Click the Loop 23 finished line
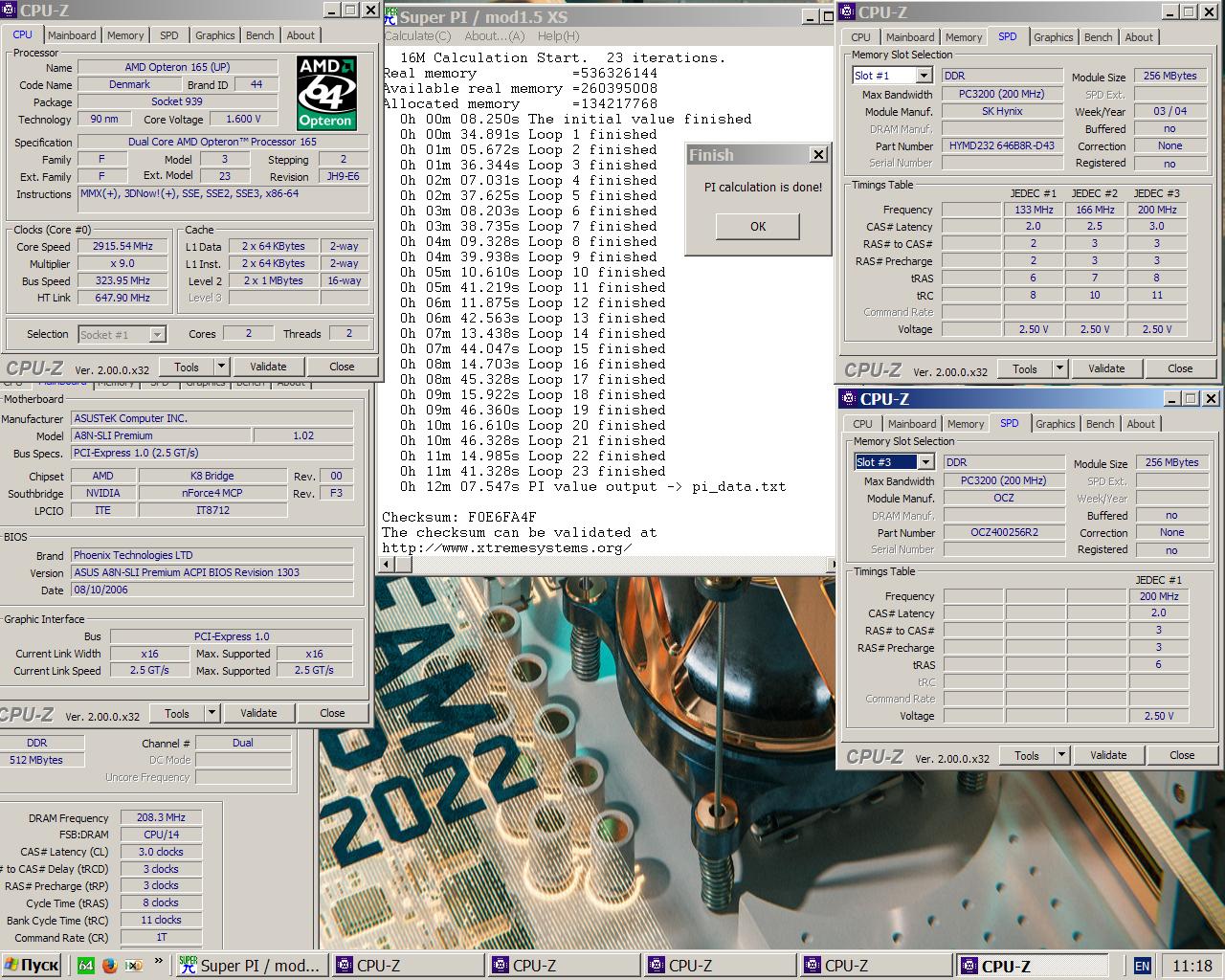Viewport: 1225px width, 980px height. [532, 471]
